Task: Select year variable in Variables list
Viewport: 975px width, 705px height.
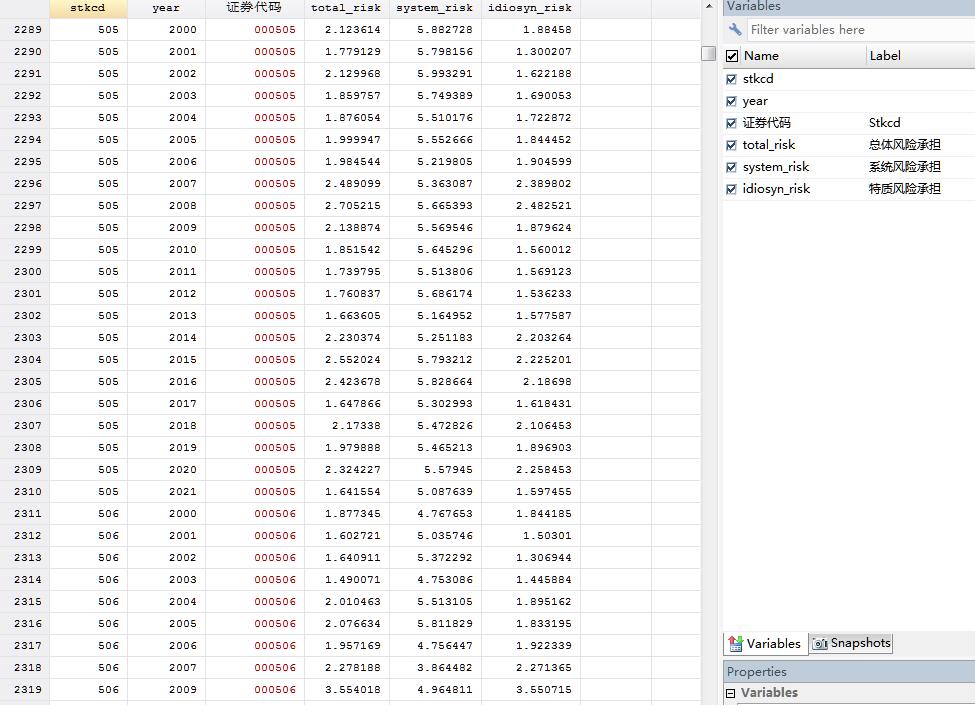Action: coord(755,101)
